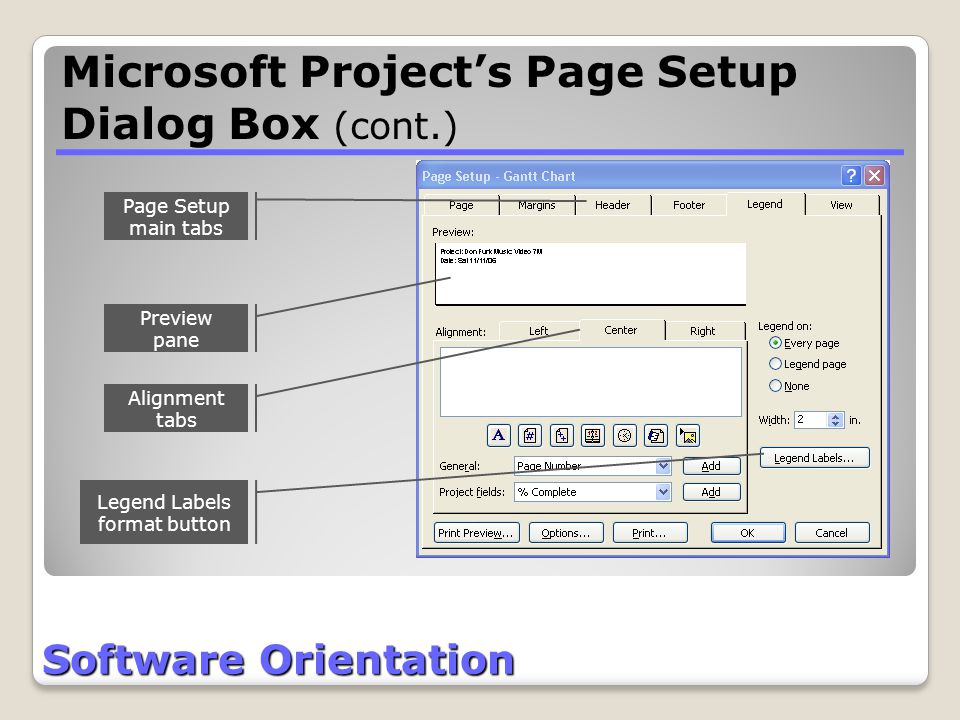Choose the Left alignment tab

538,331
